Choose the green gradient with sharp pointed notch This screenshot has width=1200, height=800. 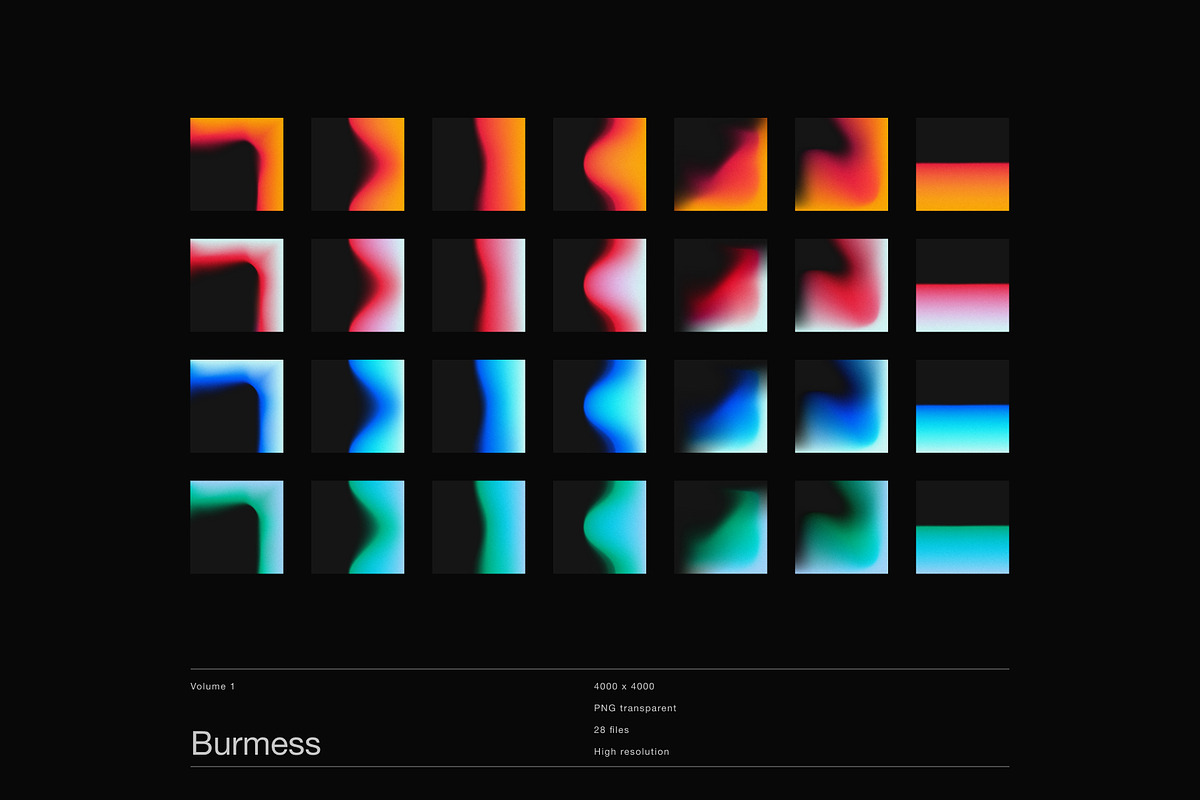pyautogui.click(x=358, y=527)
